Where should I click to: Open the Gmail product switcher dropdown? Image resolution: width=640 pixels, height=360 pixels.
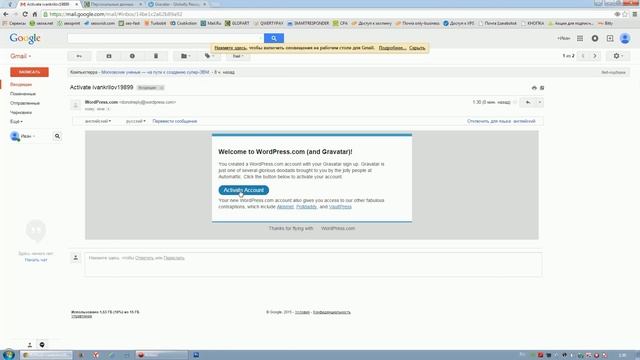[20, 56]
